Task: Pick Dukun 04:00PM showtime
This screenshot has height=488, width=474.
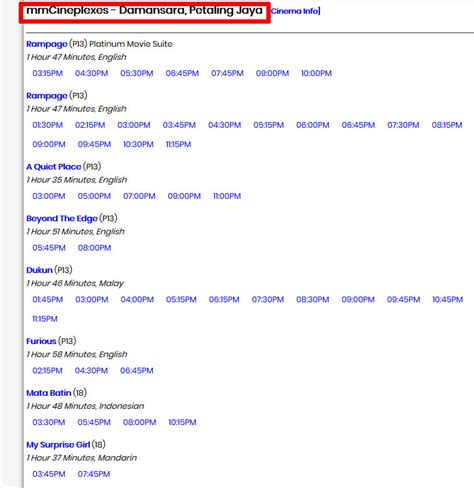Action: (x=137, y=299)
